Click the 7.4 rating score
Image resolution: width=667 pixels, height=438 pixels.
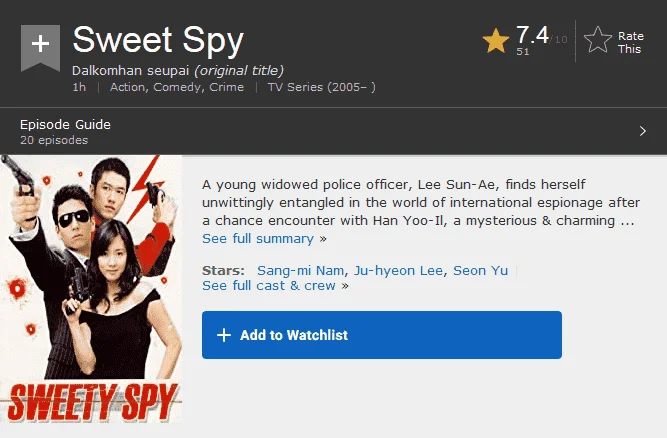point(532,35)
